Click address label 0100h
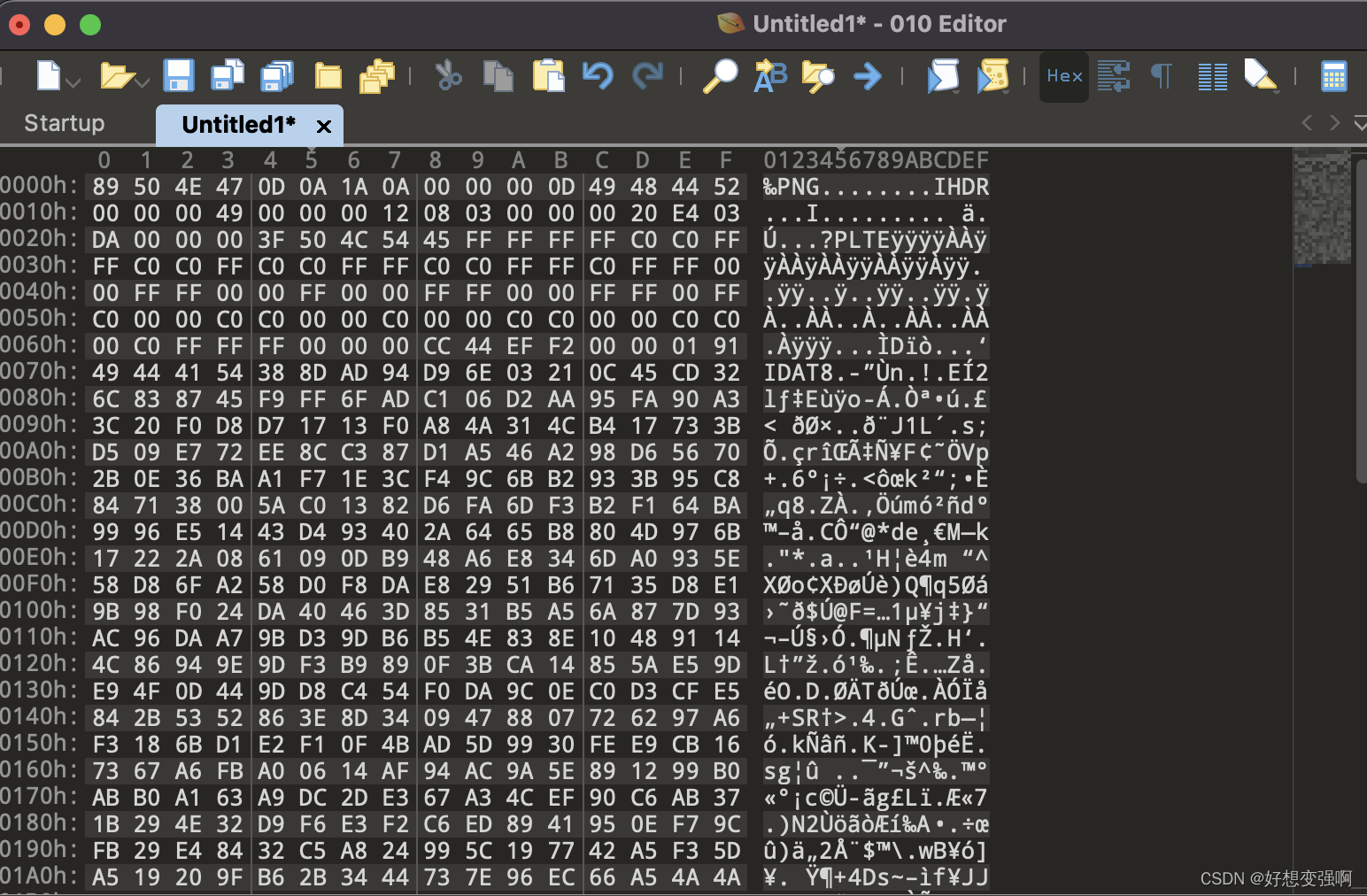The width and height of the screenshot is (1367, 896). click(39, 610)
